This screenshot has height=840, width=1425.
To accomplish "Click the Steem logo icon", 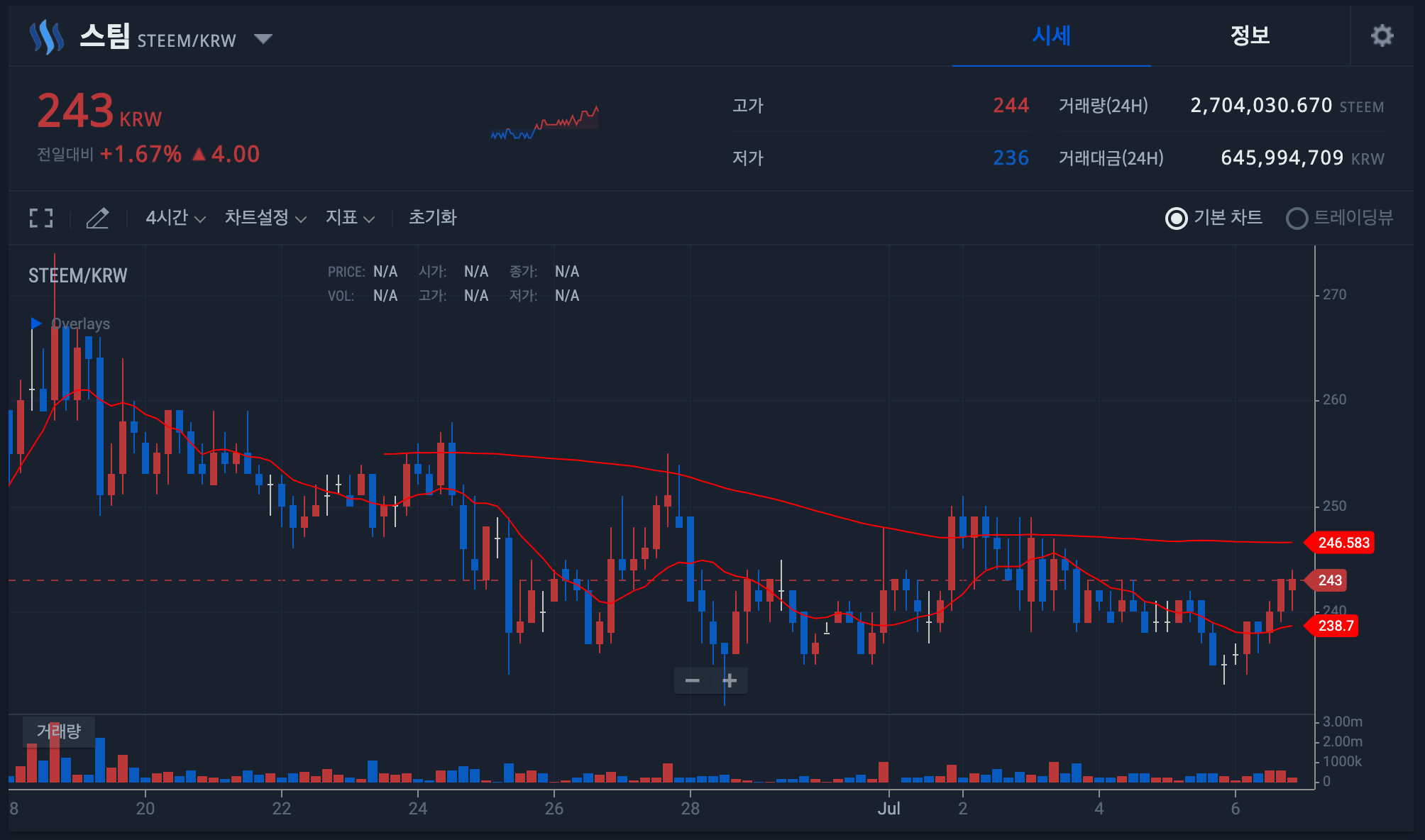I will pyautogui.click(x=47, y=37).
